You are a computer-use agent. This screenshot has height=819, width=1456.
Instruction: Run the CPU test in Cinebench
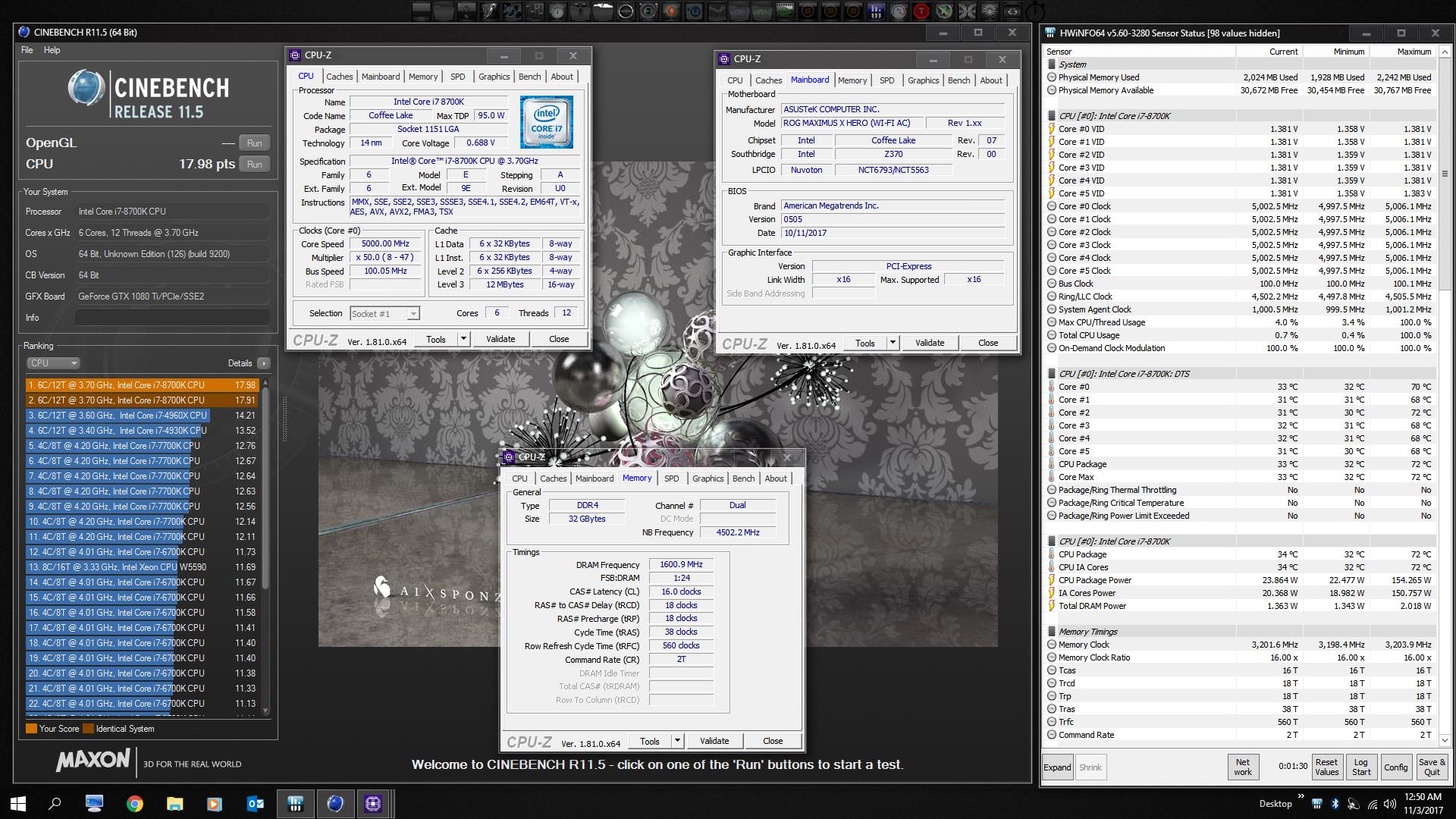(x=255, y=165)
